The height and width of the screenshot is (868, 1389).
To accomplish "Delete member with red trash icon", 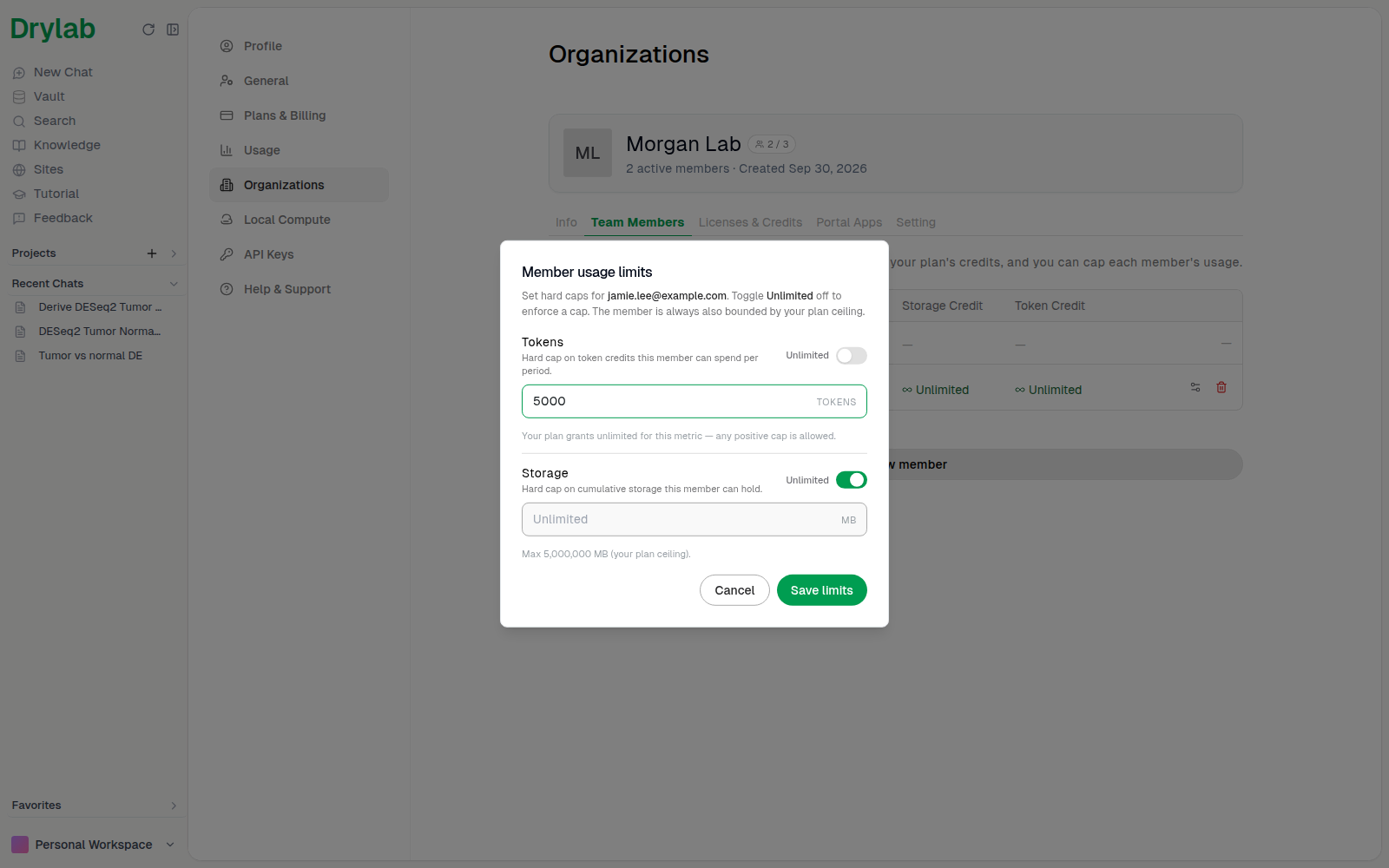I will 1221,387.
